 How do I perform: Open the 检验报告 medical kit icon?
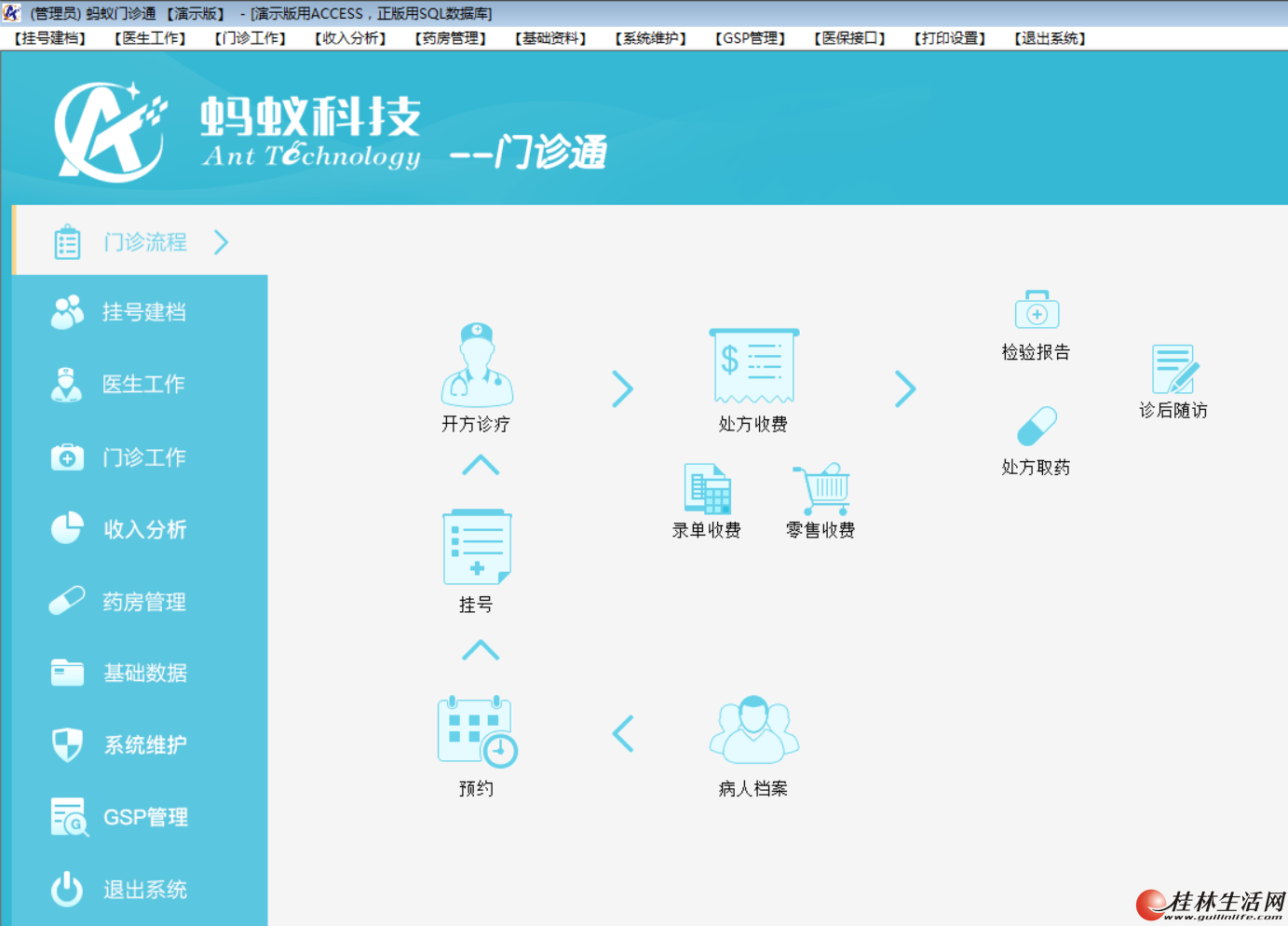coord(1037,309)
